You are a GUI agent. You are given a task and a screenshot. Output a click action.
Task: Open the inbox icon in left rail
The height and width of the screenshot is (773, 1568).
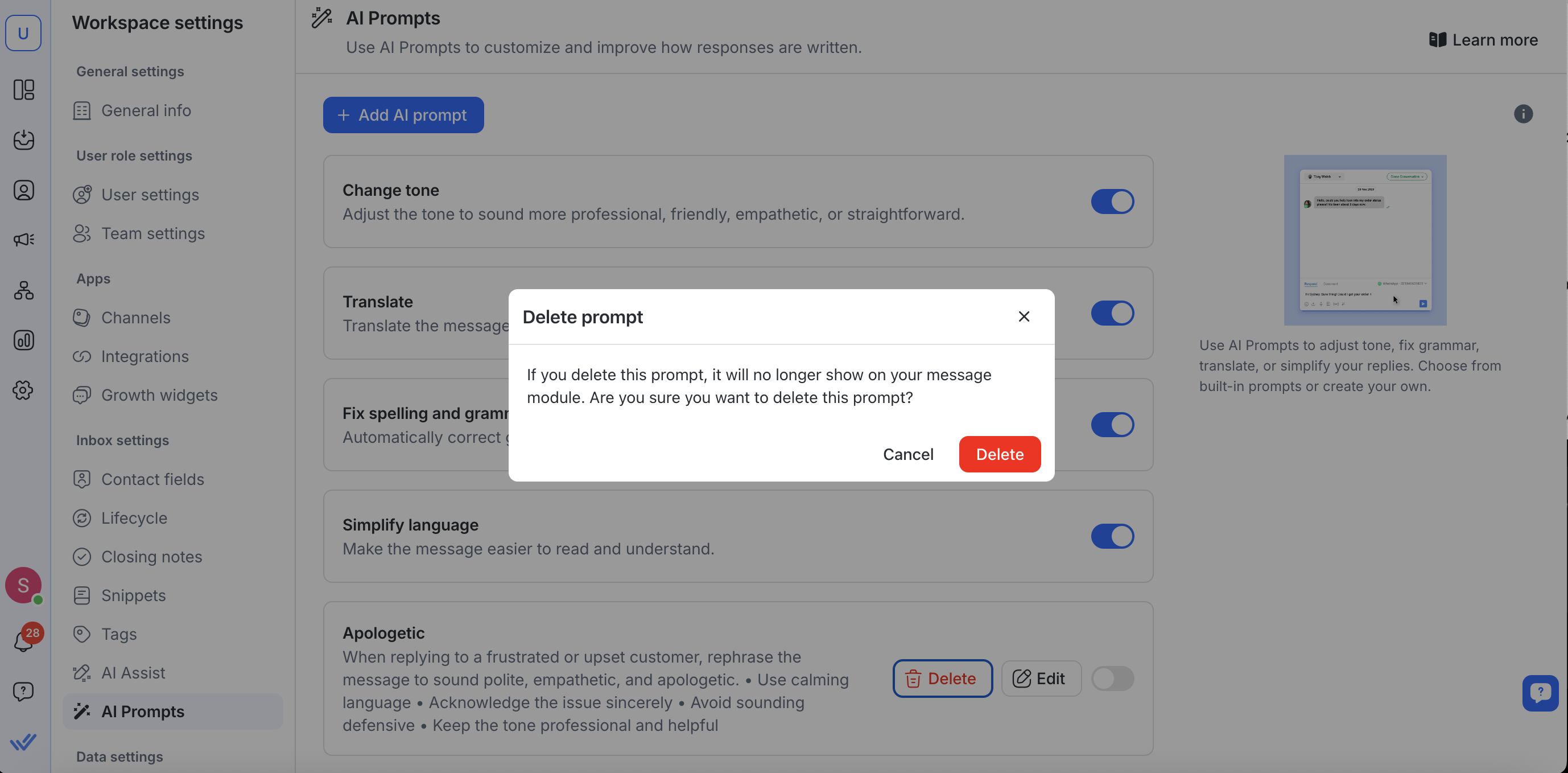coord(24,139)
